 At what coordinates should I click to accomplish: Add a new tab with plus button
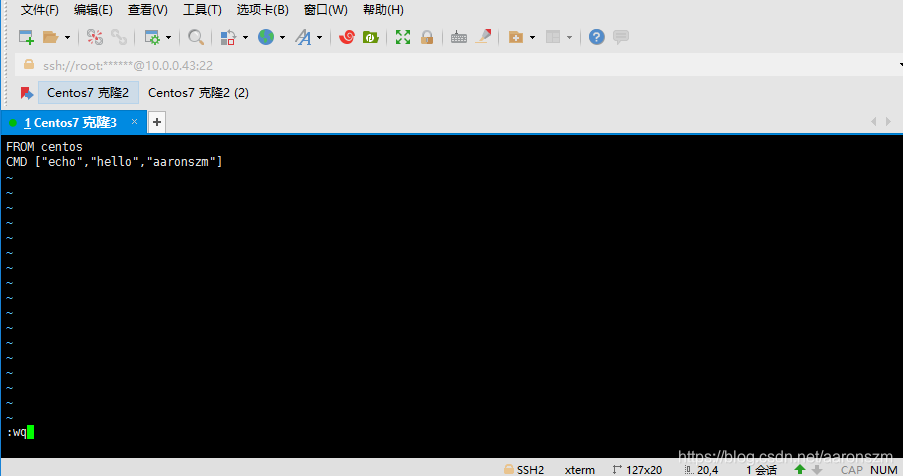(x=157, y=122)
